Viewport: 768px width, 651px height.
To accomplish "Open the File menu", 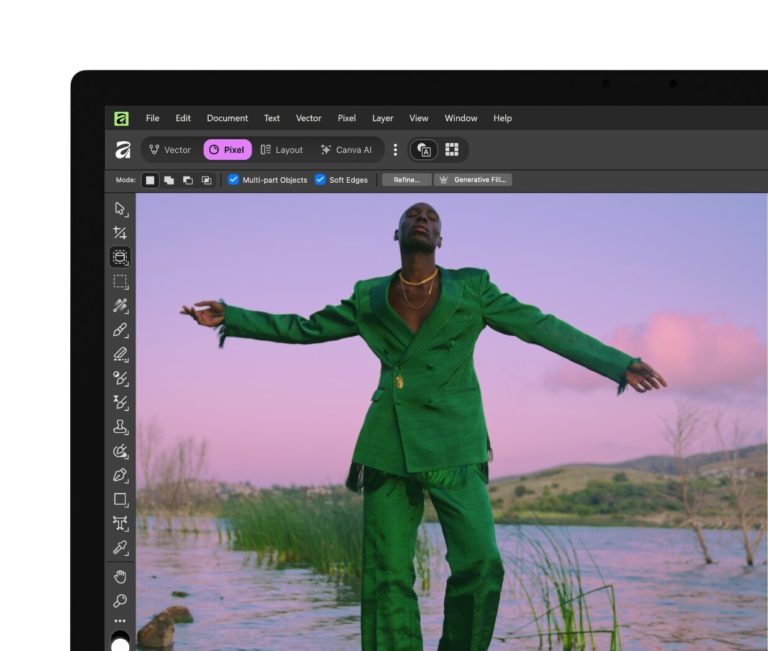I will coord(152,119).
